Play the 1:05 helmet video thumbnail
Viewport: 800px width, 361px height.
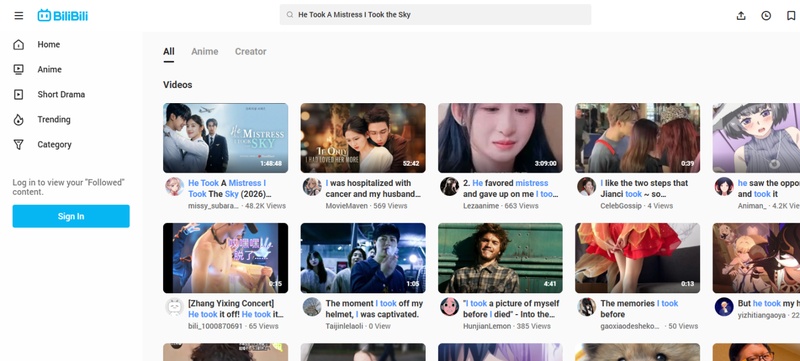pos(363,258)
